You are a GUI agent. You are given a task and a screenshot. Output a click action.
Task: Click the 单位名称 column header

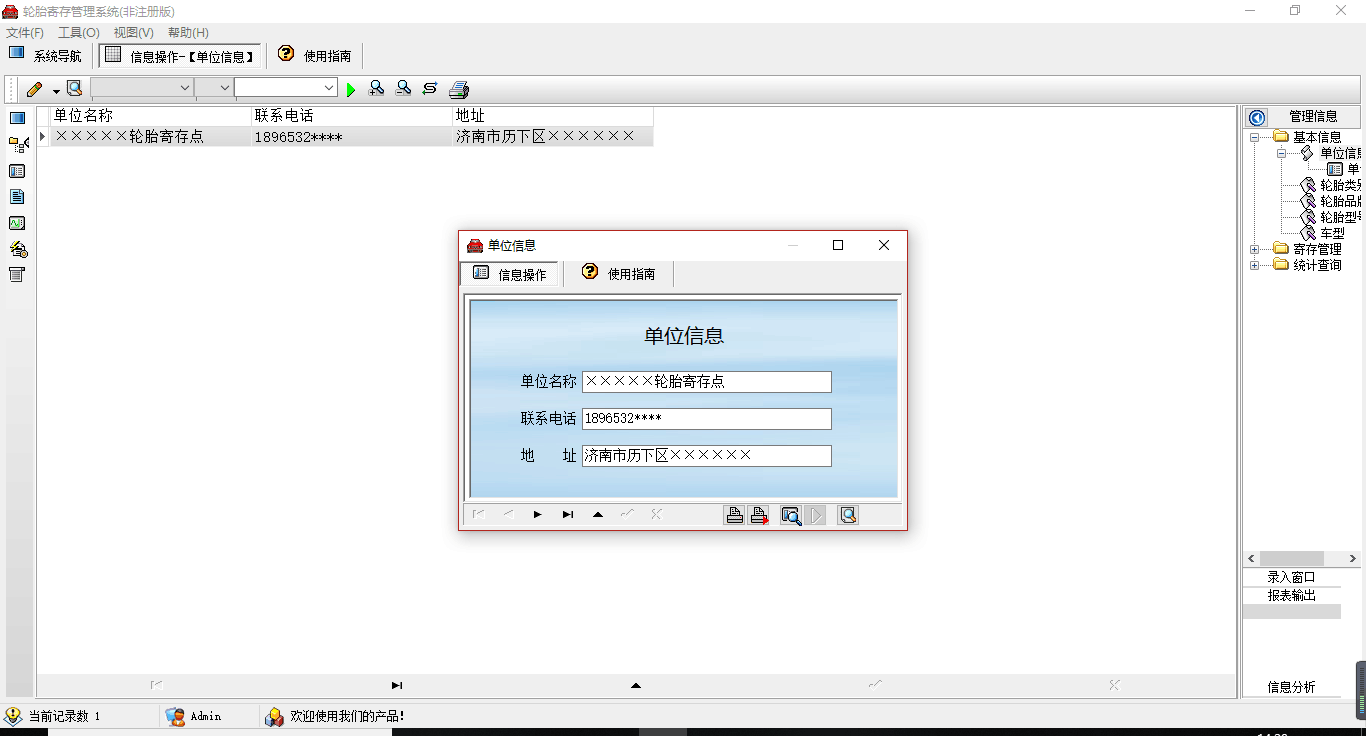coord(151,116)
